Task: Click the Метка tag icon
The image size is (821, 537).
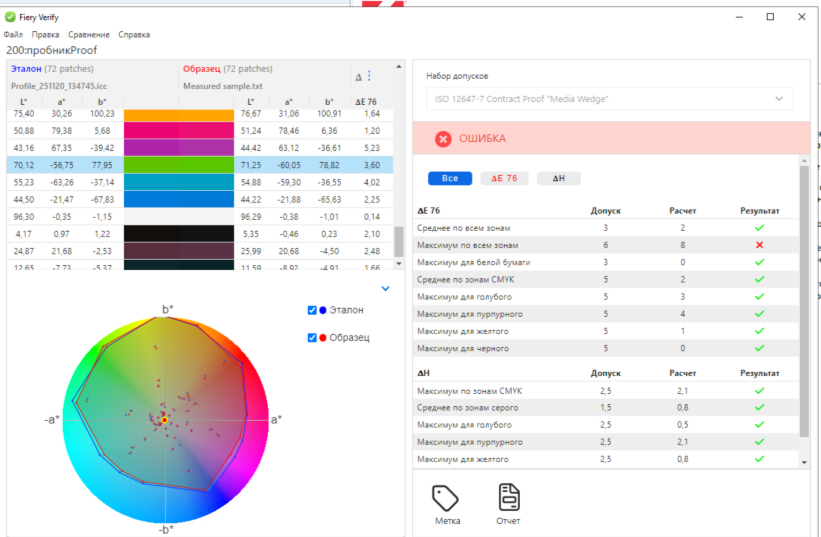Action: click(x=444, y=496)
